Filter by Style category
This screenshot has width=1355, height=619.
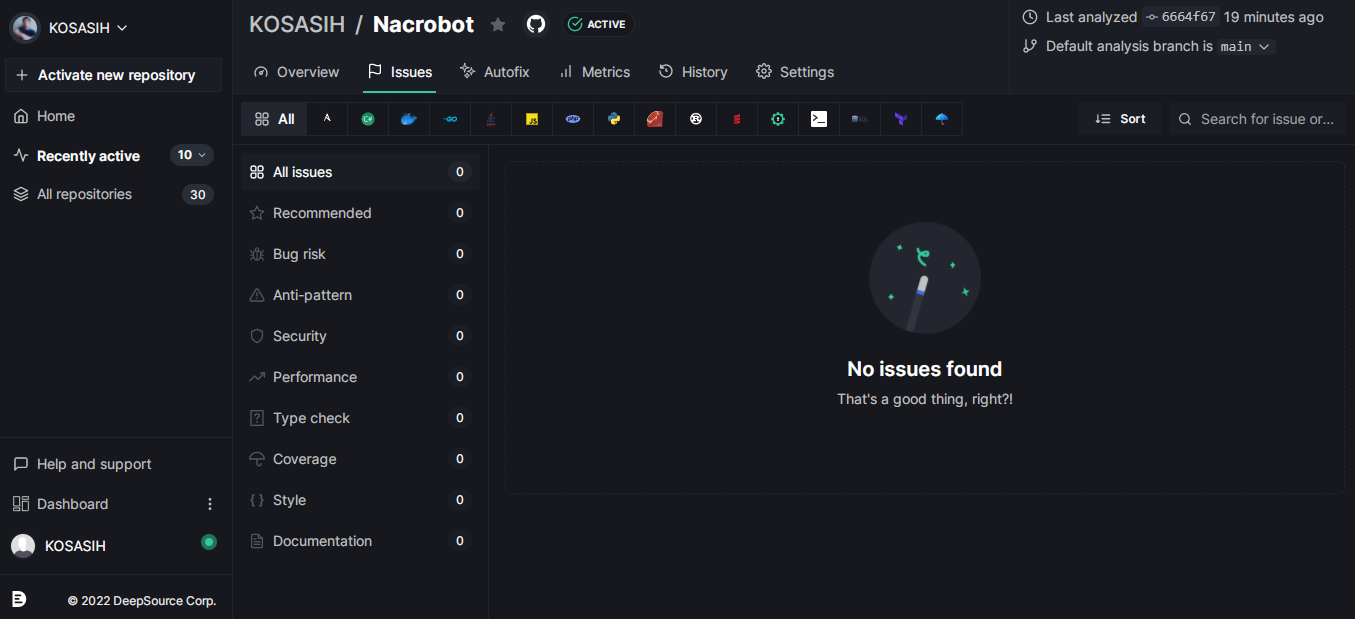tap(360, 500)
